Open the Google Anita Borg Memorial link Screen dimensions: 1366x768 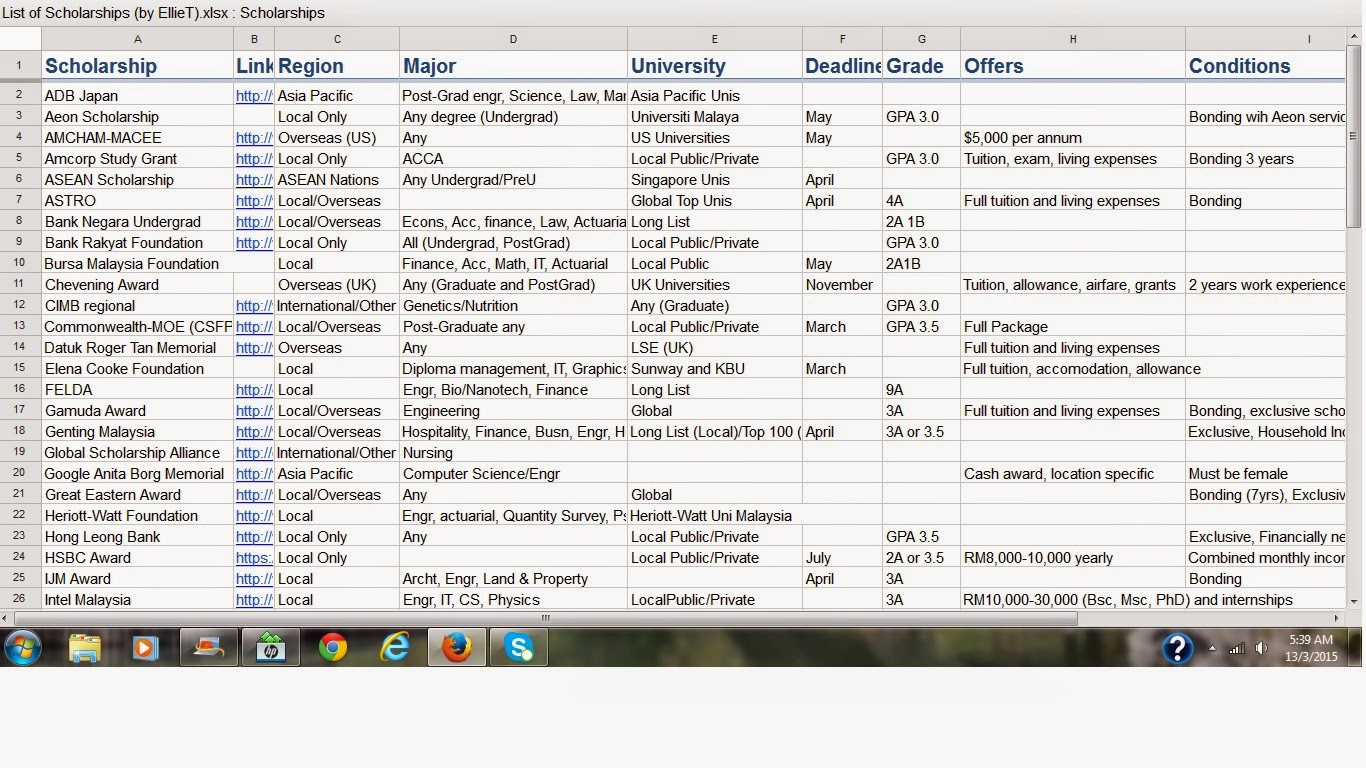click(x=254, y=474)
